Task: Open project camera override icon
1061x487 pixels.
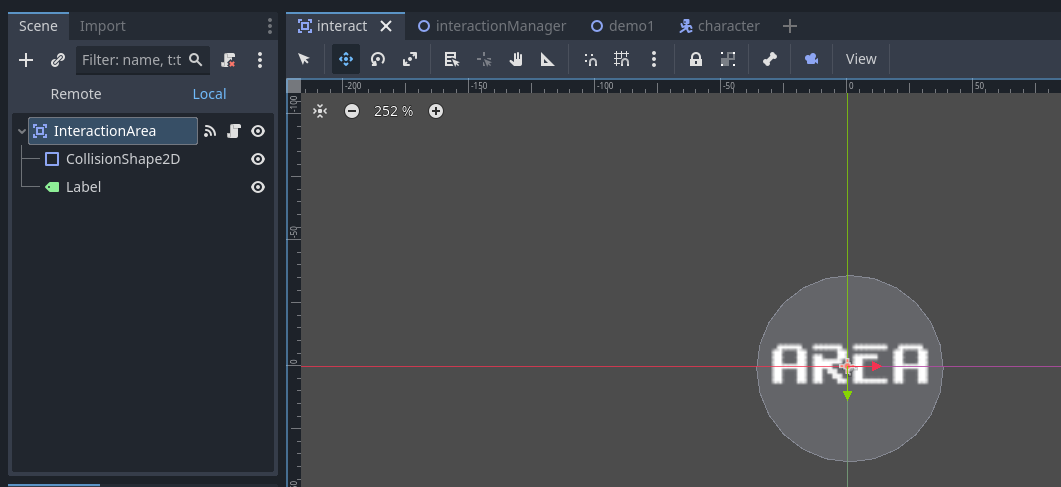Action: click(811, 59)
